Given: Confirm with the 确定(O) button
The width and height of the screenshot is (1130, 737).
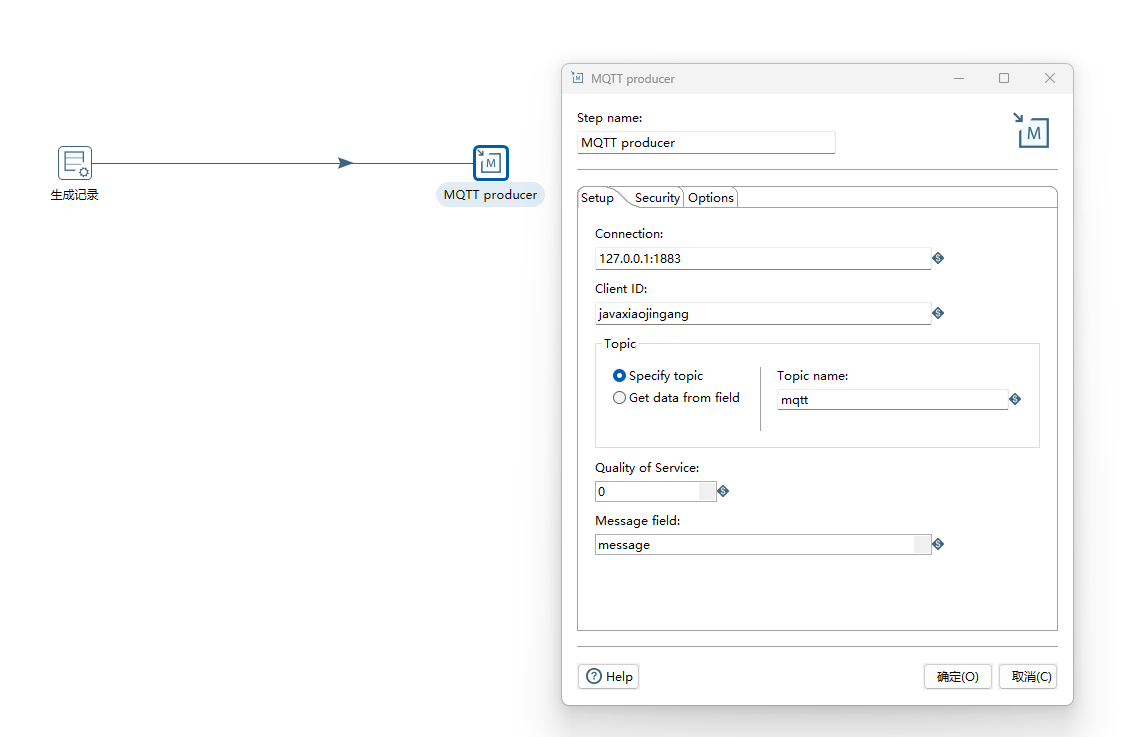Looking at the screenshot, I should tap(957, 677).
